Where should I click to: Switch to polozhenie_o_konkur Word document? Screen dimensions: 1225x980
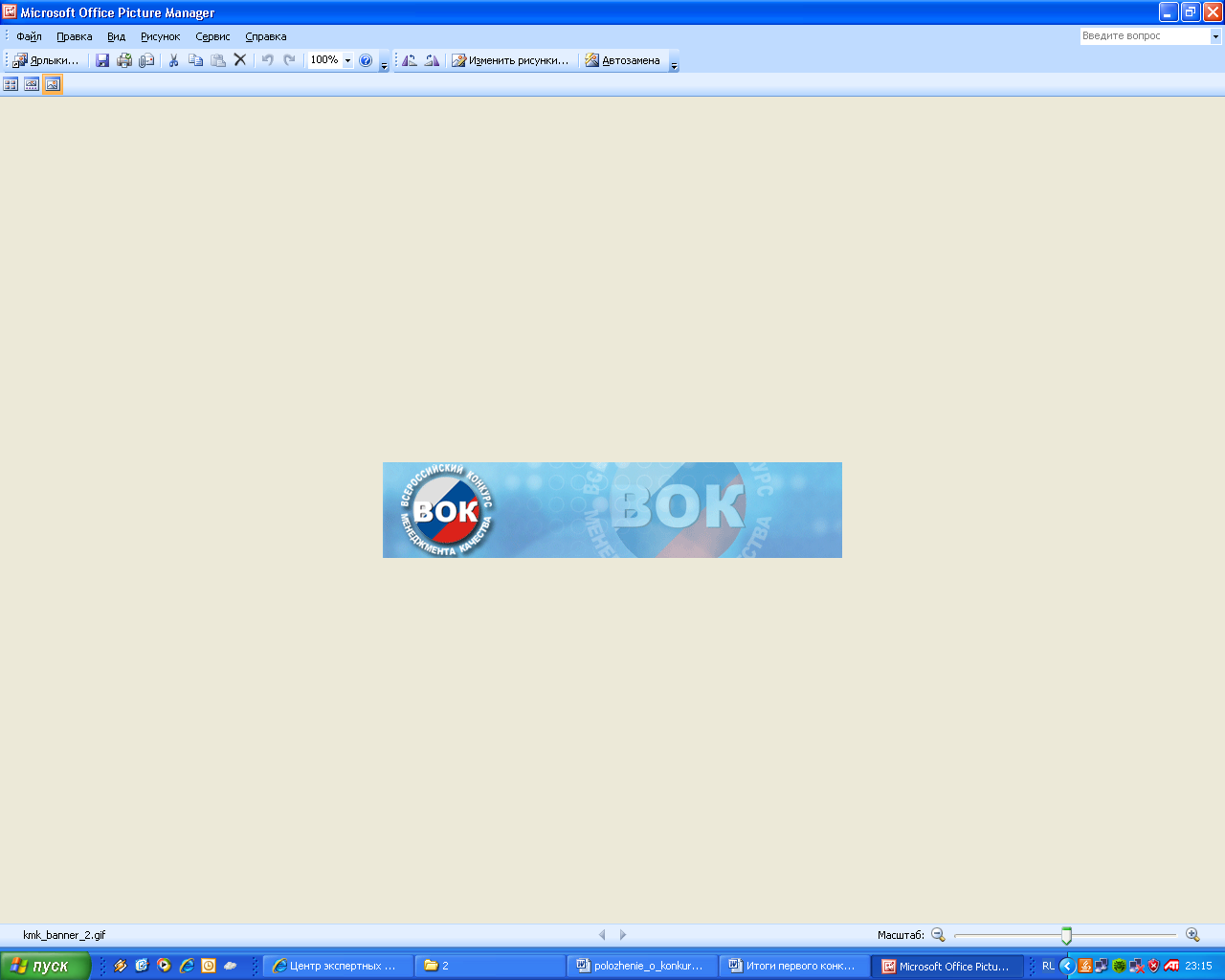[642, 966]
